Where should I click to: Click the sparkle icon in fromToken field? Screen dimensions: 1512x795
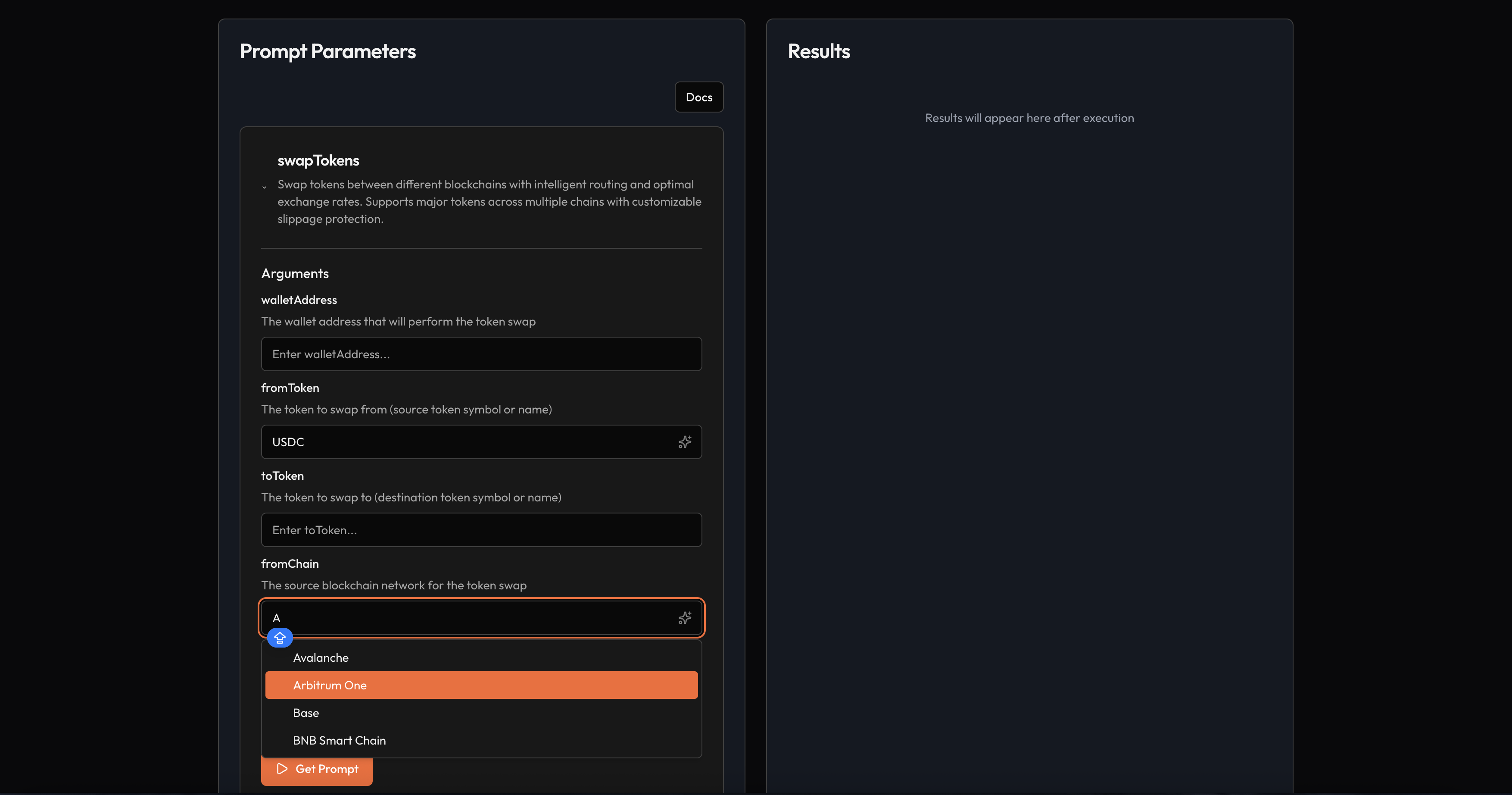click(x=684, y=441)
